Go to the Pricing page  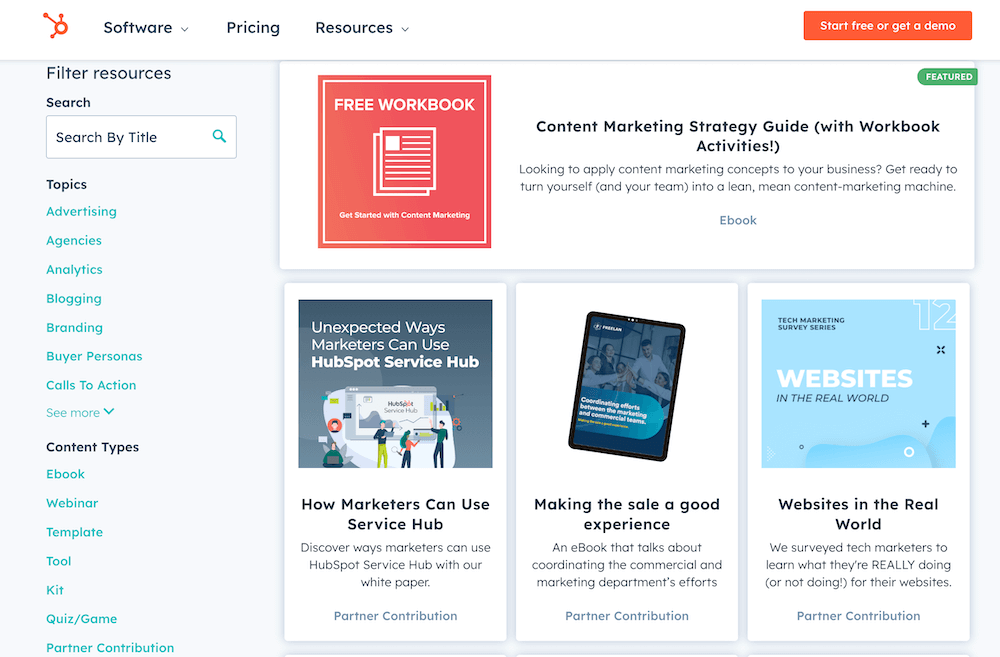(253, 28)
